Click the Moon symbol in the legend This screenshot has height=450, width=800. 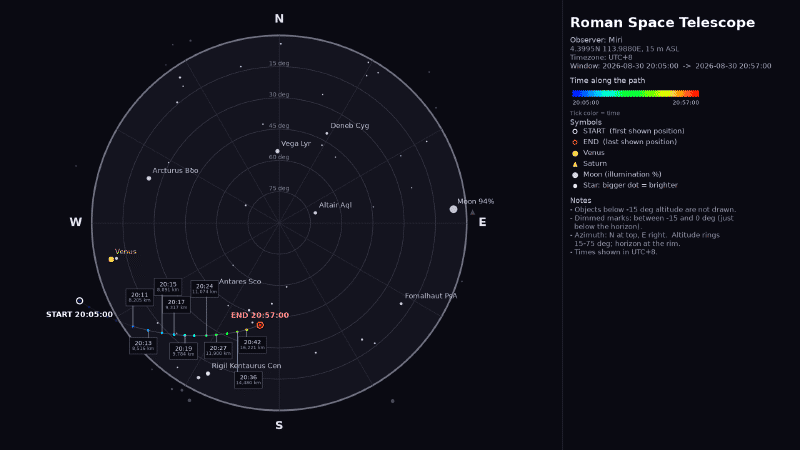[575, 175]
